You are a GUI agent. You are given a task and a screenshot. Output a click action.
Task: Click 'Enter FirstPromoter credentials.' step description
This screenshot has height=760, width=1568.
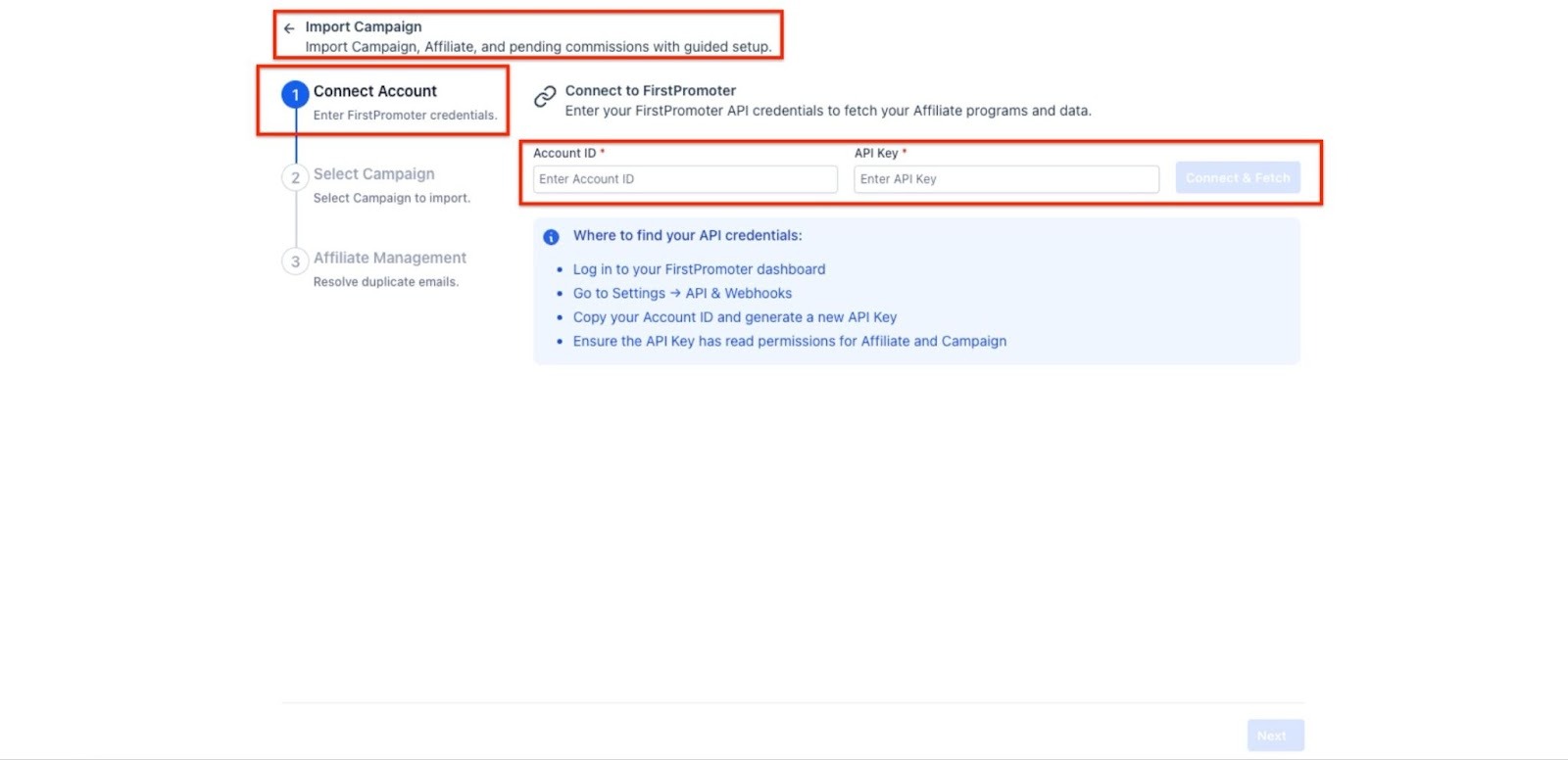point(406,115)
